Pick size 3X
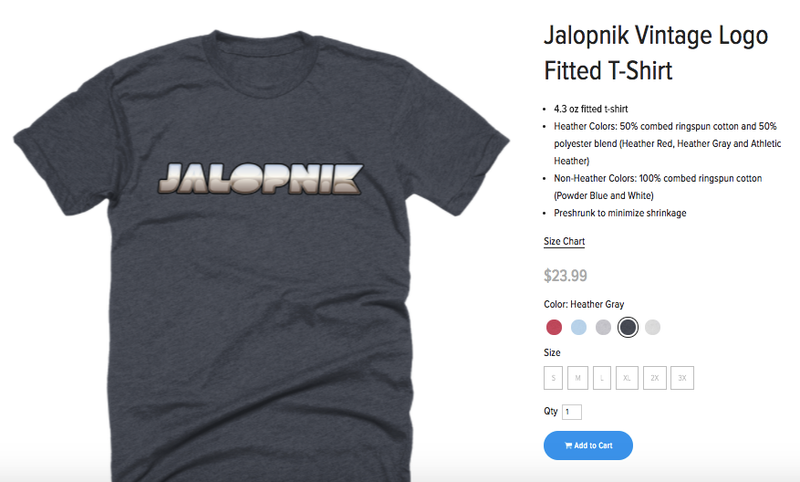Viewport: 800px width, 482px height. pos(682,378)
